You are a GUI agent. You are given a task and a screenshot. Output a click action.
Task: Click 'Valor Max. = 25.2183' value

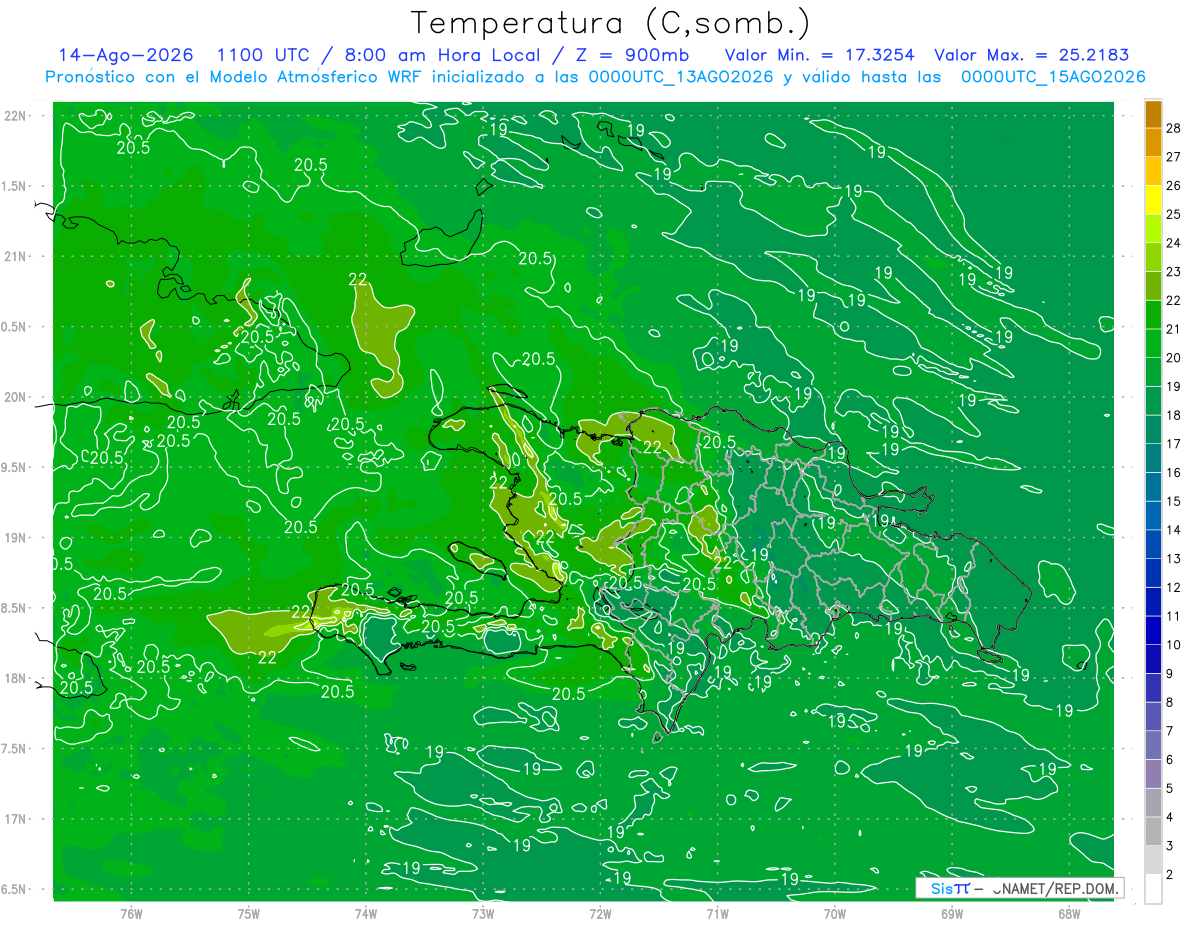[1031, 55]
